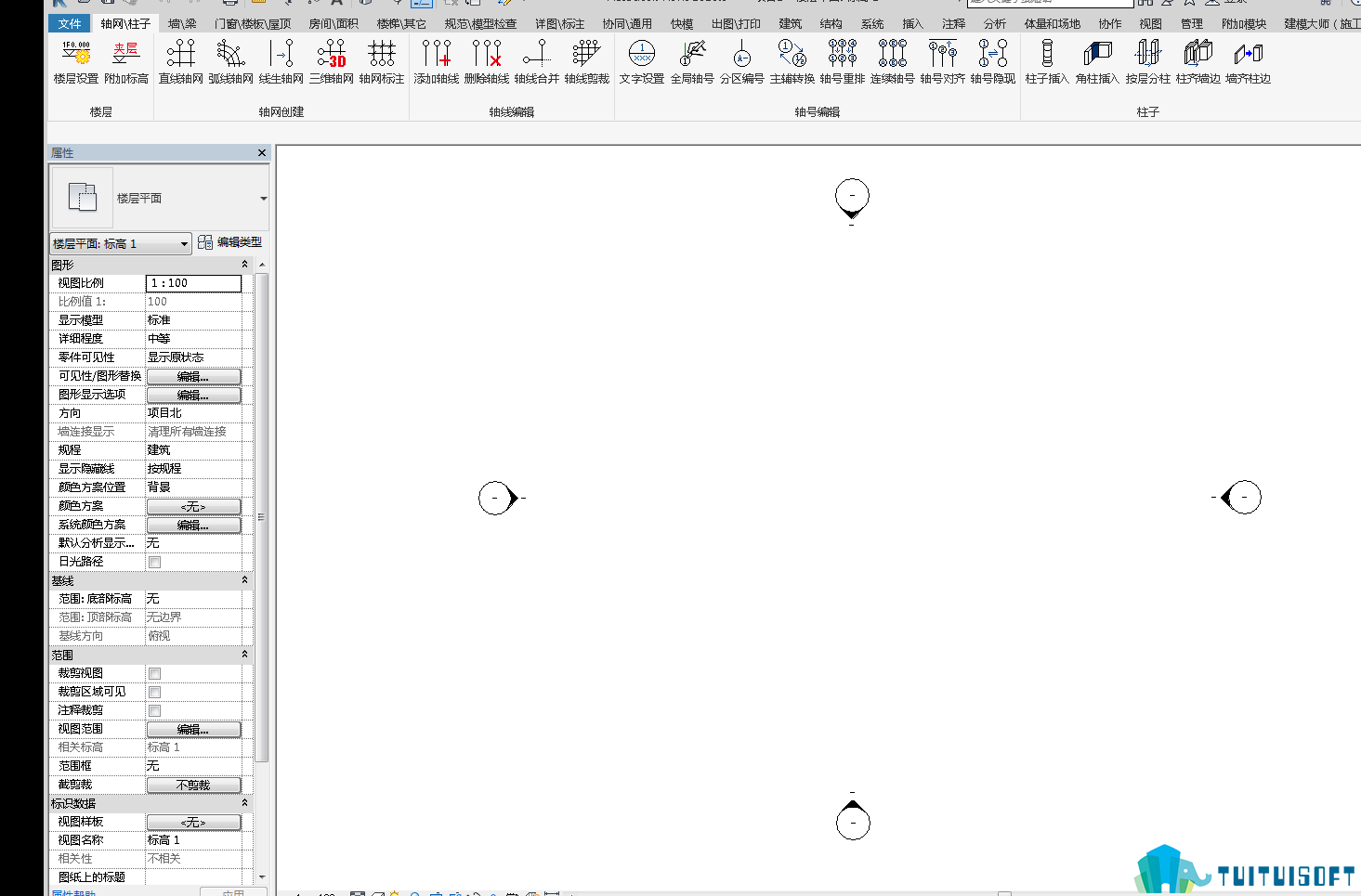Select the 柱子插入 column insert tool

pyautogui.click(x=1047, y=62)
